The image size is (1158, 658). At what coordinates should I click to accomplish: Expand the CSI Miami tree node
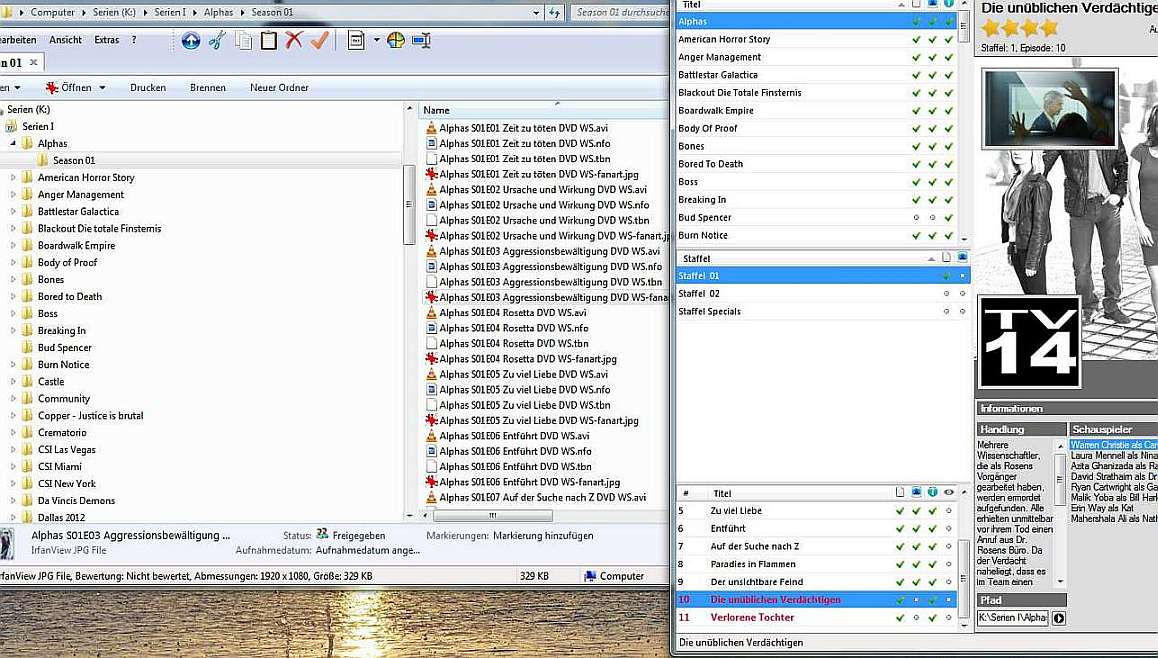click(x=13, y=467)
